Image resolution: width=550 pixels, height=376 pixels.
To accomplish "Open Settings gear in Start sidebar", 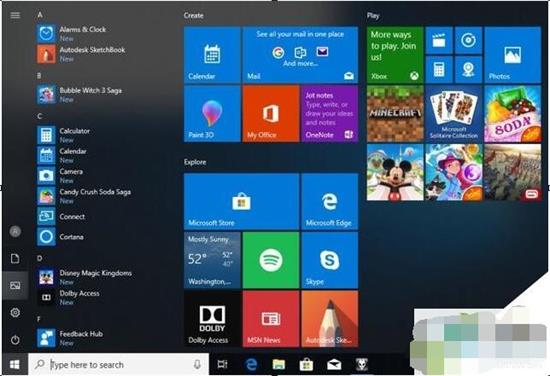I will click(x=15, y=312).
